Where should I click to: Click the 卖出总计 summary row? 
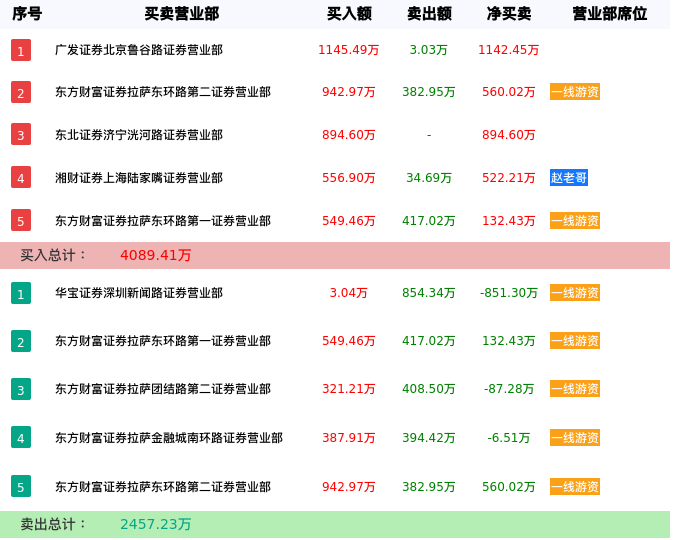[x=335, y=524]
